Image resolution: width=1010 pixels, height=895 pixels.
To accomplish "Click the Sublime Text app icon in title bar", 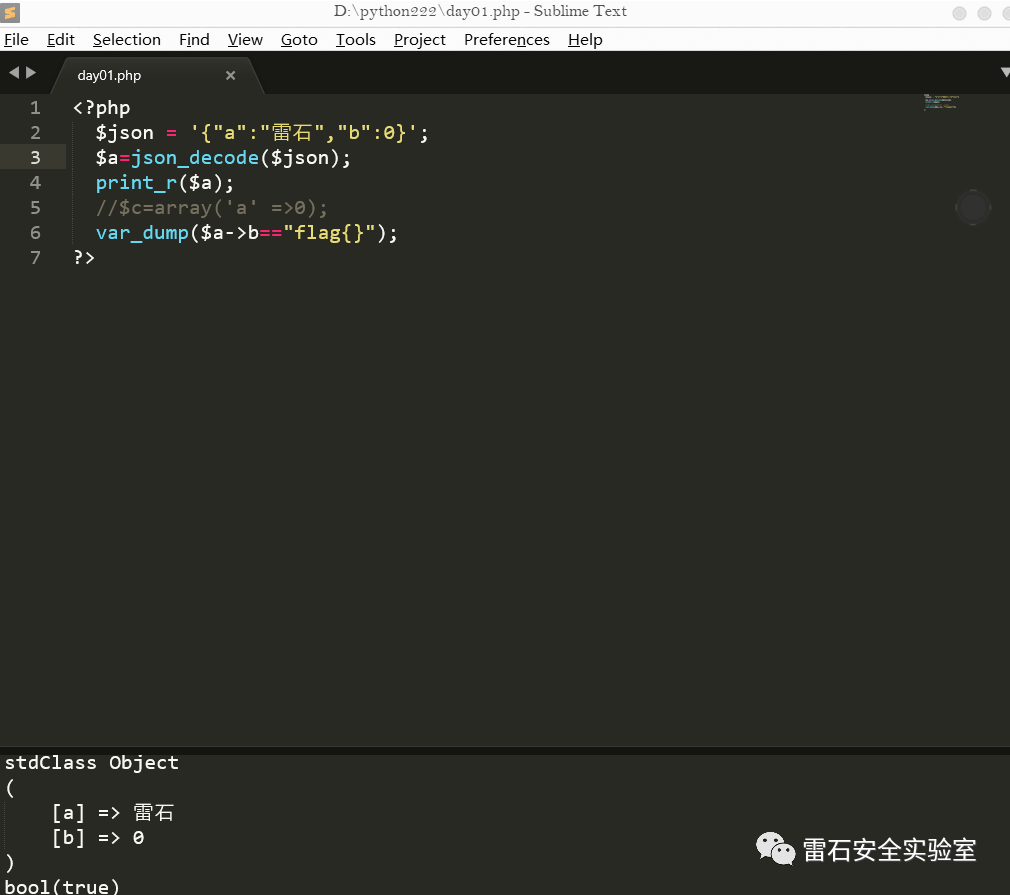I will click(11, 13).
